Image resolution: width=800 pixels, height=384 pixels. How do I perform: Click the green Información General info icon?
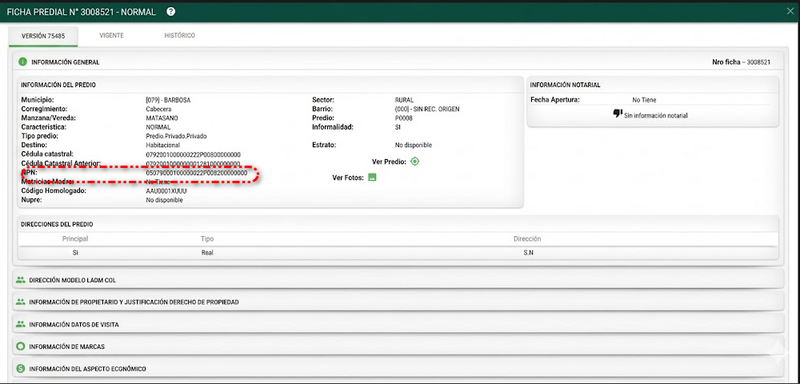(22, 62)
